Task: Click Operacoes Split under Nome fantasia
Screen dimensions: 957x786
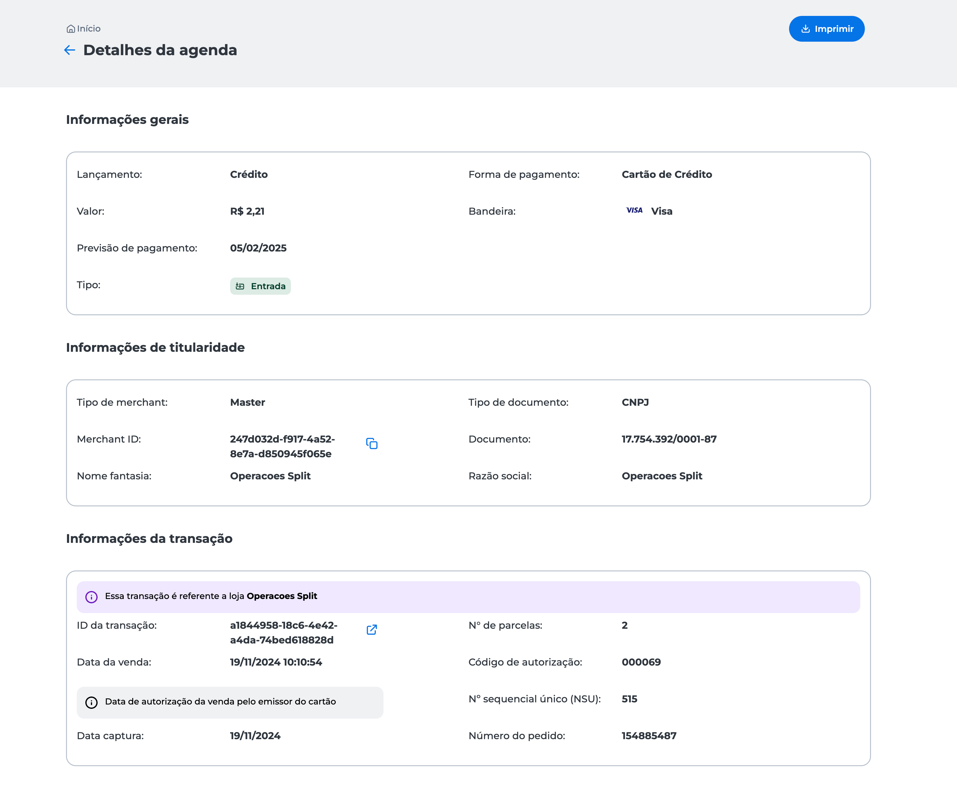Action: pos(270,475)
